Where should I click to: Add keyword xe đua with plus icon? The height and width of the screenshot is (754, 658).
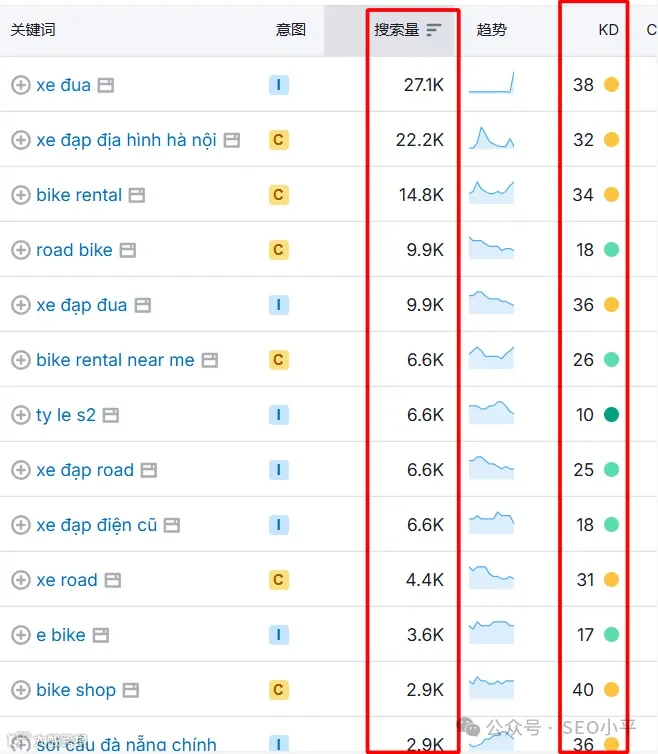[21, 85]
